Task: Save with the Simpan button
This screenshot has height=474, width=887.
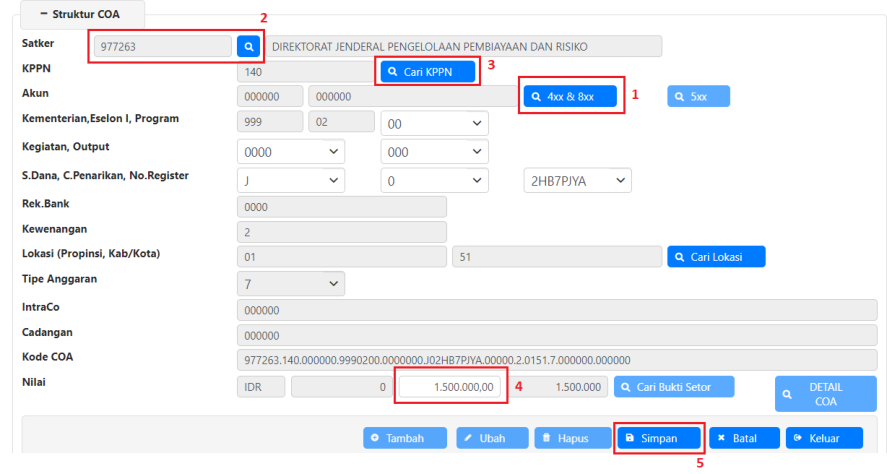Action: (x=658, y=438)
